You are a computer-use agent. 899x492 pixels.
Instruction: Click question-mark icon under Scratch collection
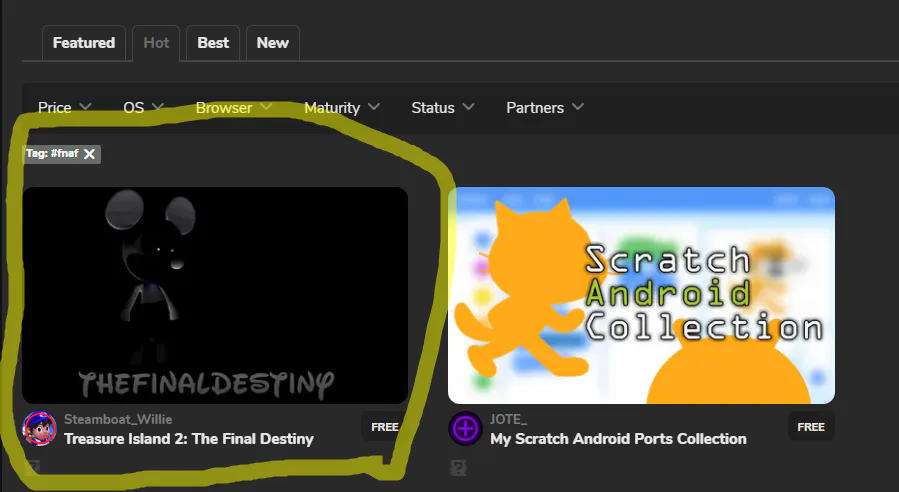click(458, 468)
